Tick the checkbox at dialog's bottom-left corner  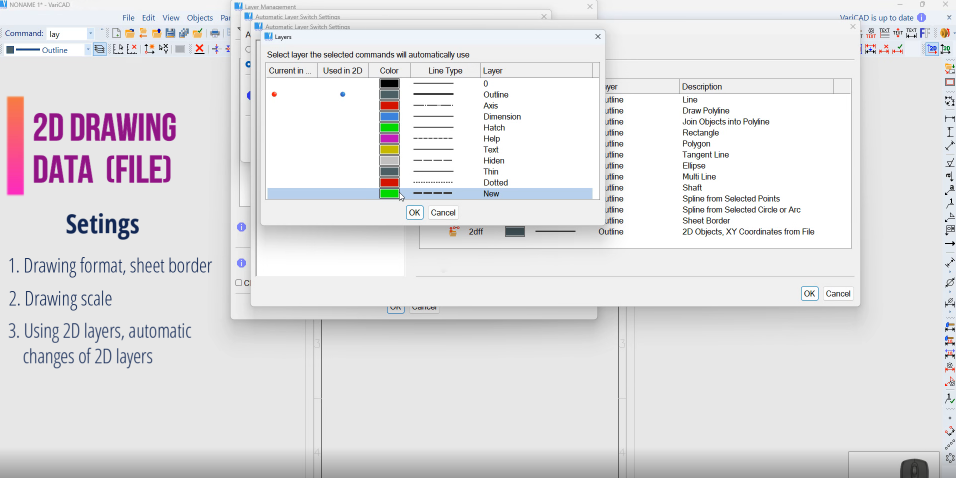(238, 283)
